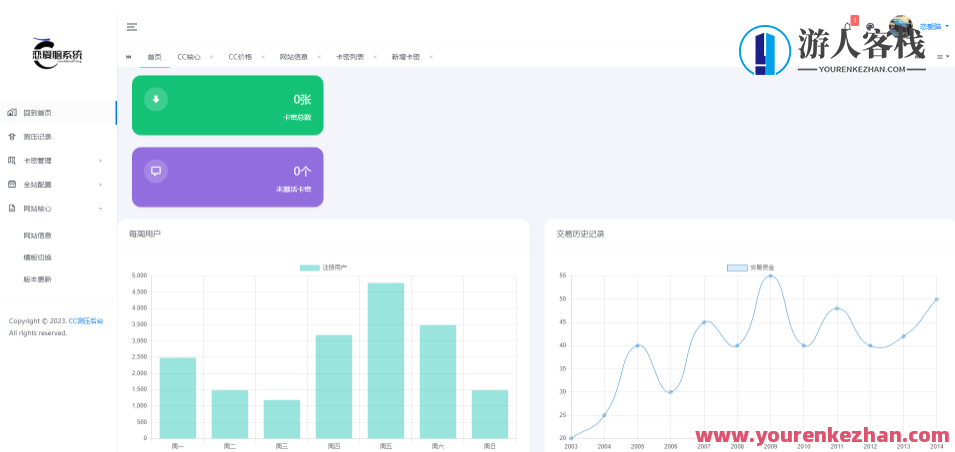Close the 新增卡密 tab

click(x=431, y=57)
